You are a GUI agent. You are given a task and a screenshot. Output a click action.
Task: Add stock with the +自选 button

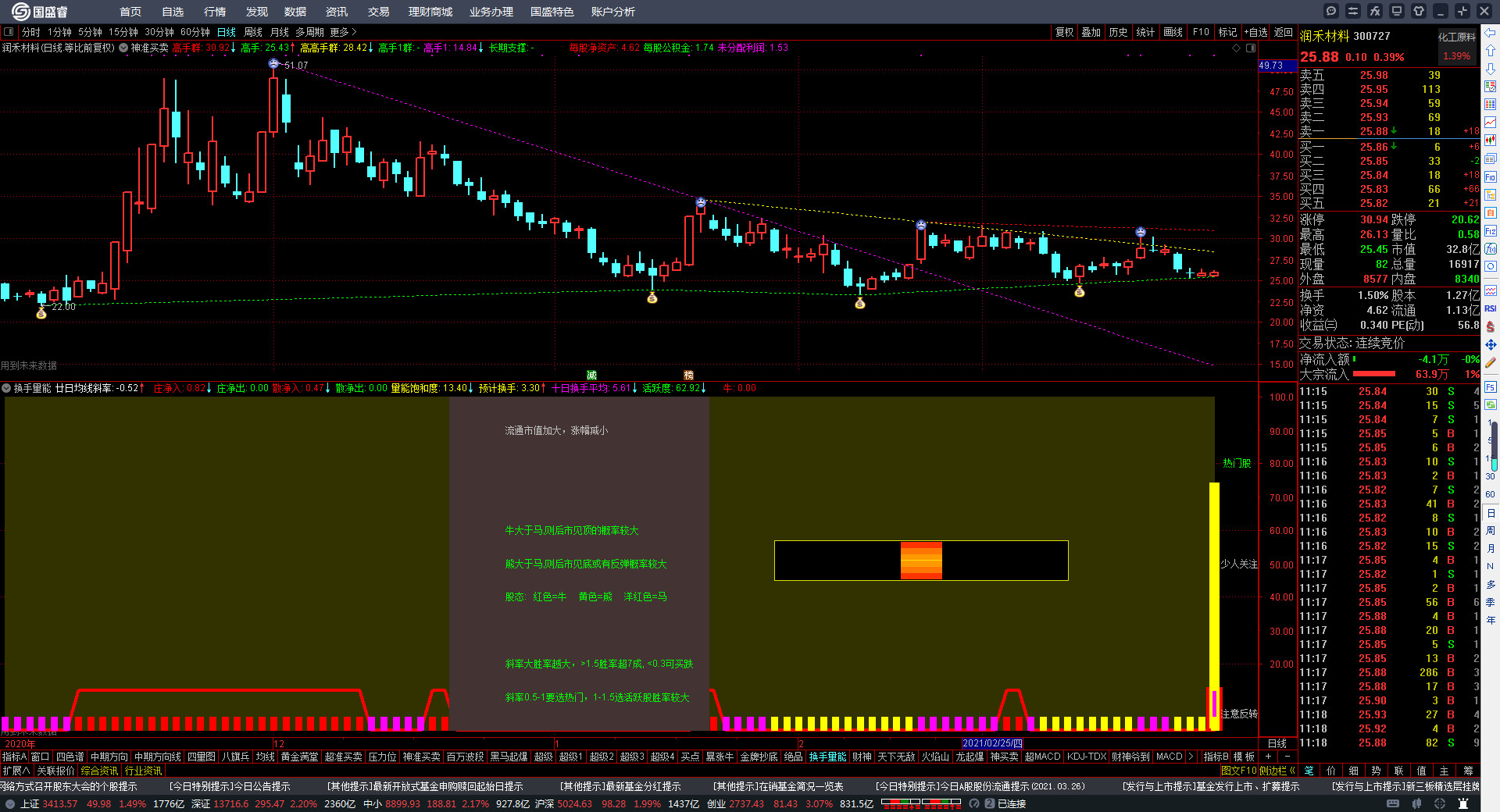[x=1255, y=32]
